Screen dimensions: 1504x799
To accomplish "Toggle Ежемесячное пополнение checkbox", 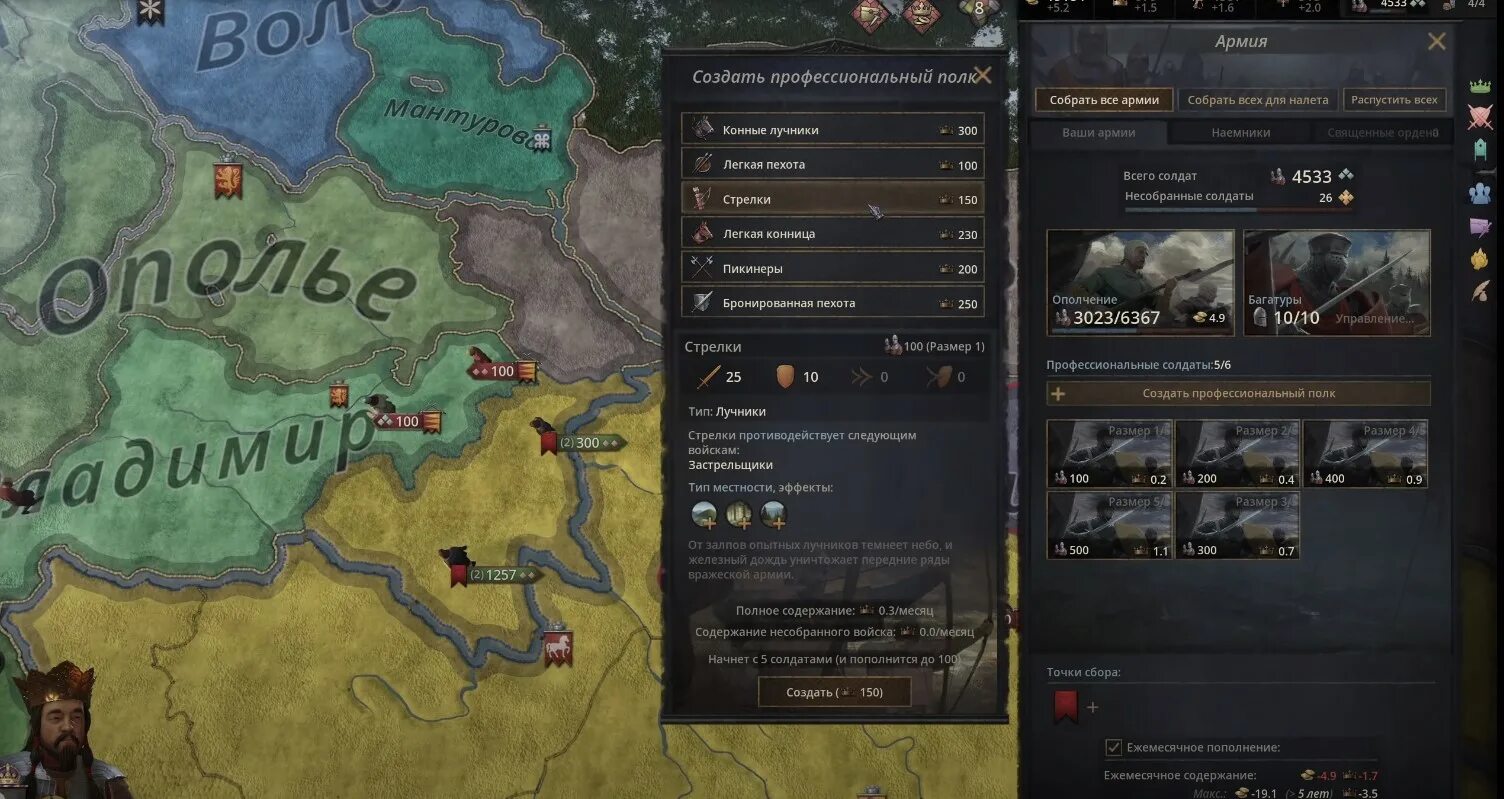I will point(1113,747).
